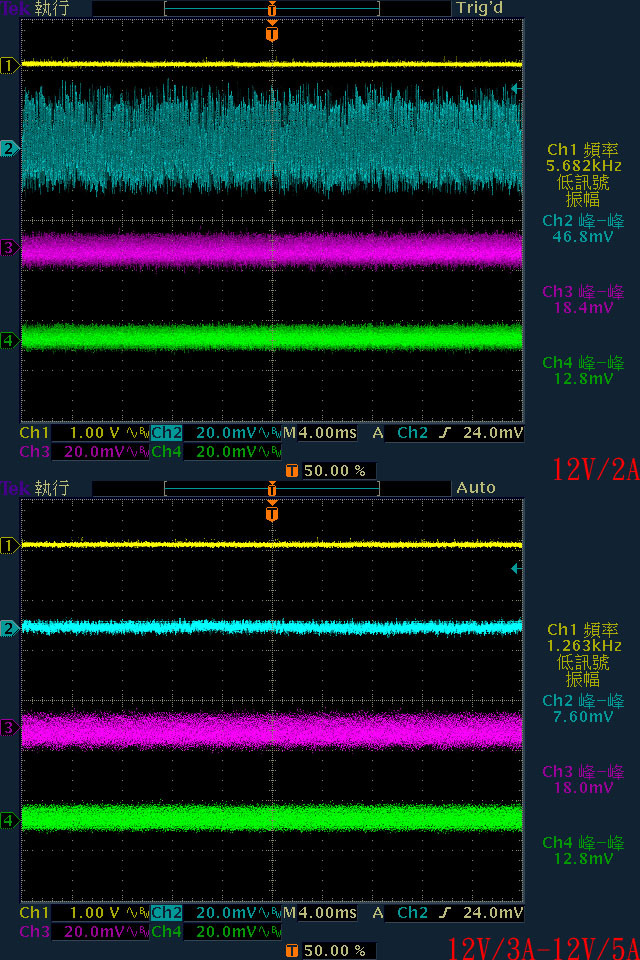Click the record-length bar in Trig'd capture

coord(272,9)
